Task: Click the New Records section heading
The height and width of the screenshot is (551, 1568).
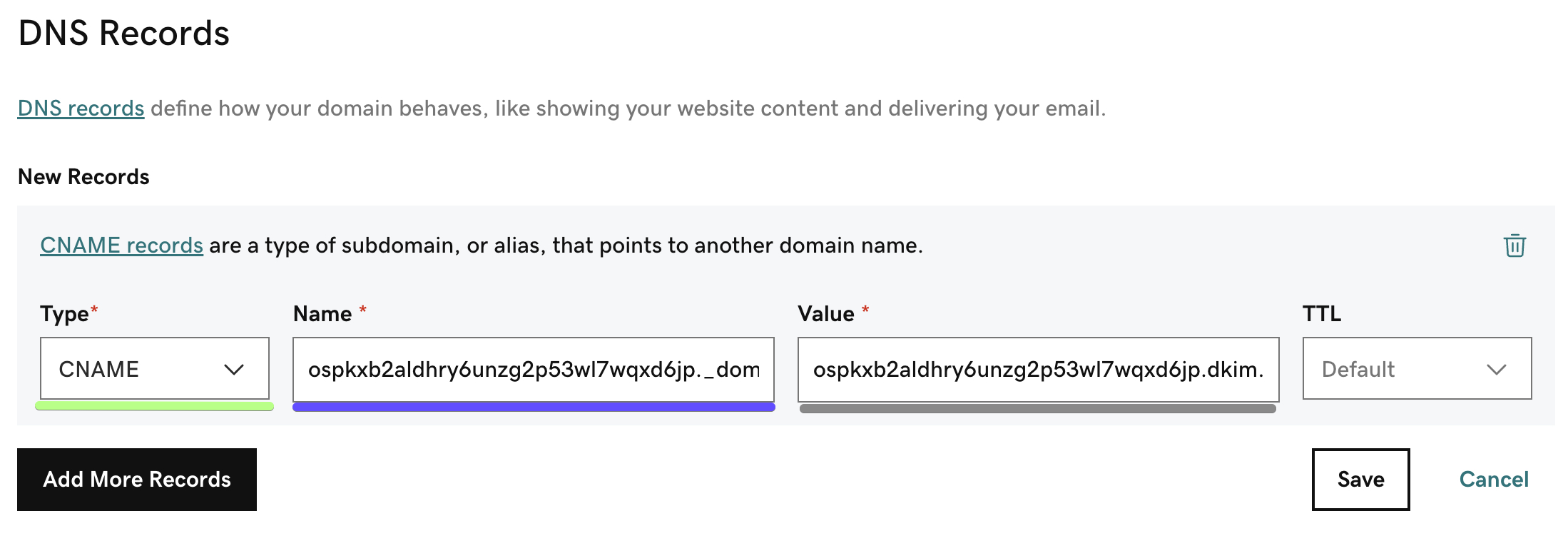Action: point(83,177)
